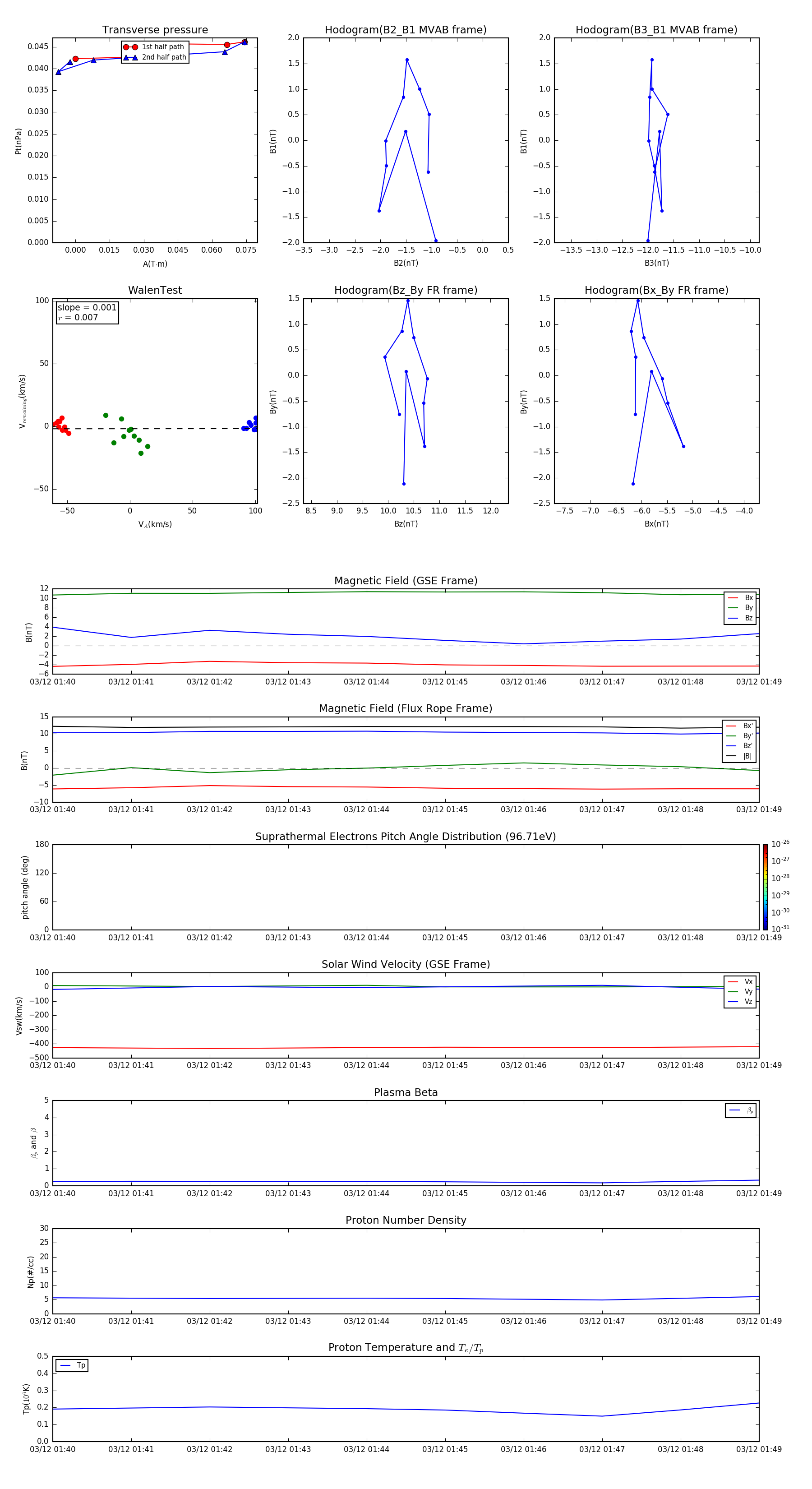Click the 'Hodogram(Bx_By FR frame)' title
The width and height of the screenshot is (812, 1489).
pyautogui.click(x=656, y=290)
